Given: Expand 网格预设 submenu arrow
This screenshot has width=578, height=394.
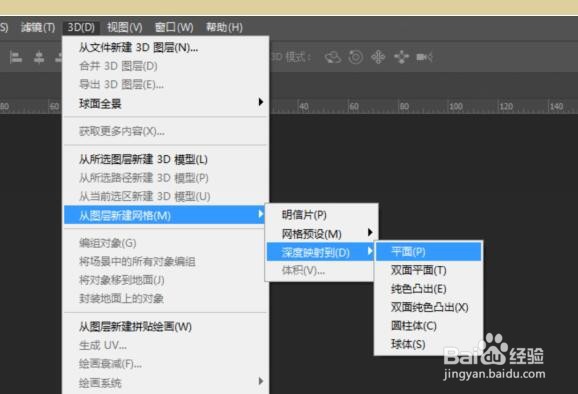Looking at the screenshot, I should 370,233.
